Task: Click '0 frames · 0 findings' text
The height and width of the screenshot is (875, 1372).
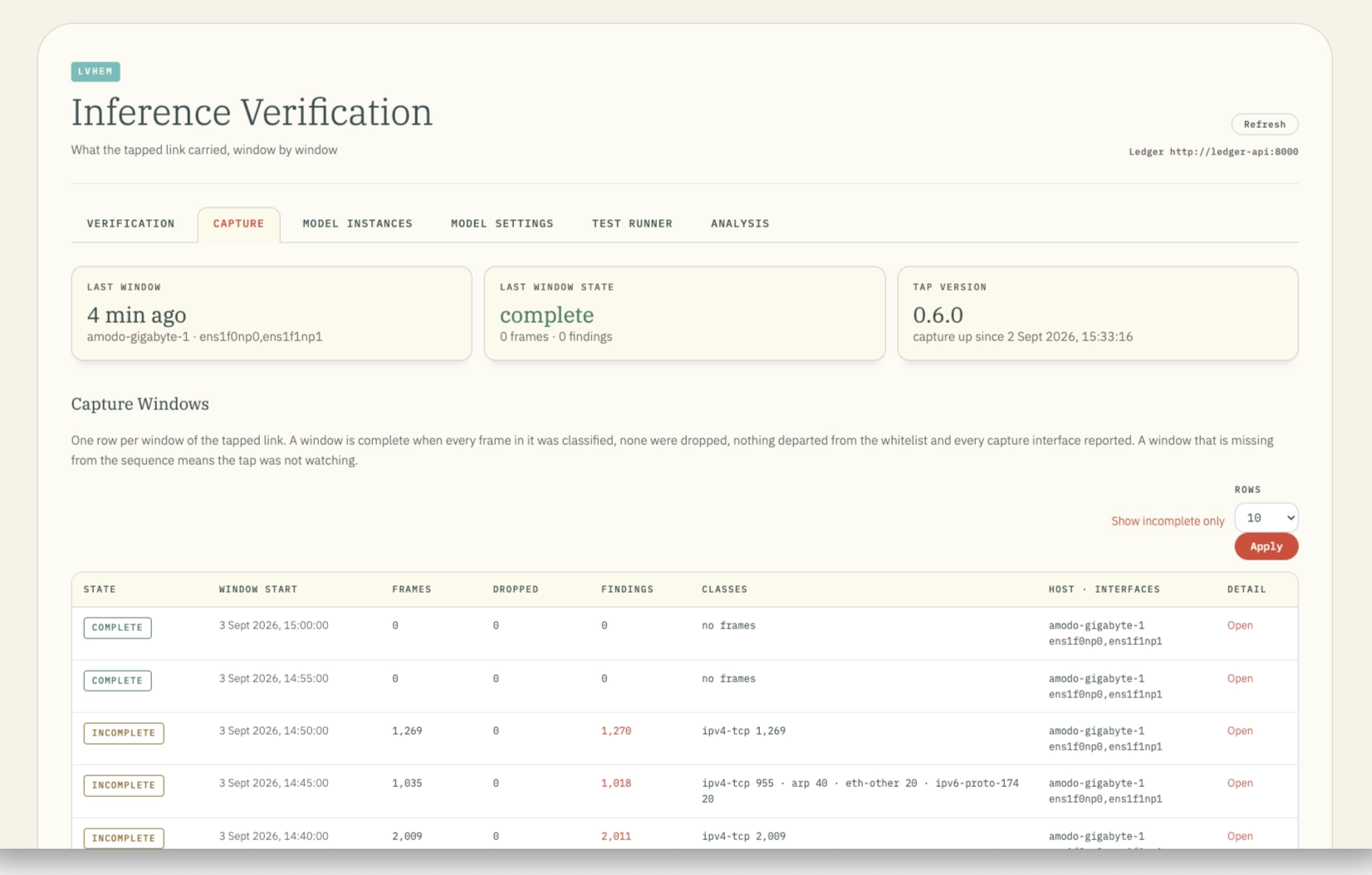Action: click(556, 337)
